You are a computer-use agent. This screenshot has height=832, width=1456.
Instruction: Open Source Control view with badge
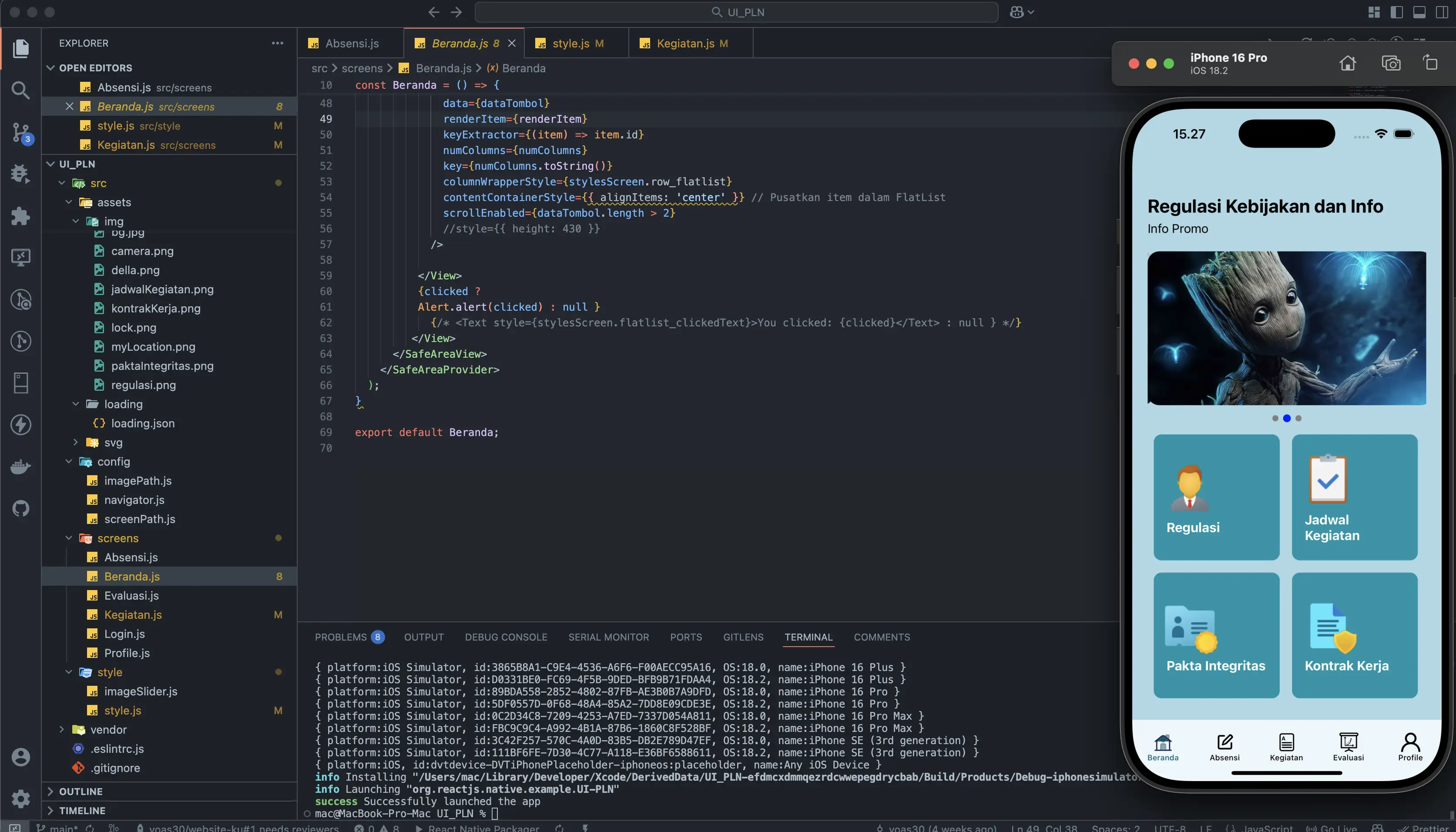pyautogui.click(x=20, y=132)
